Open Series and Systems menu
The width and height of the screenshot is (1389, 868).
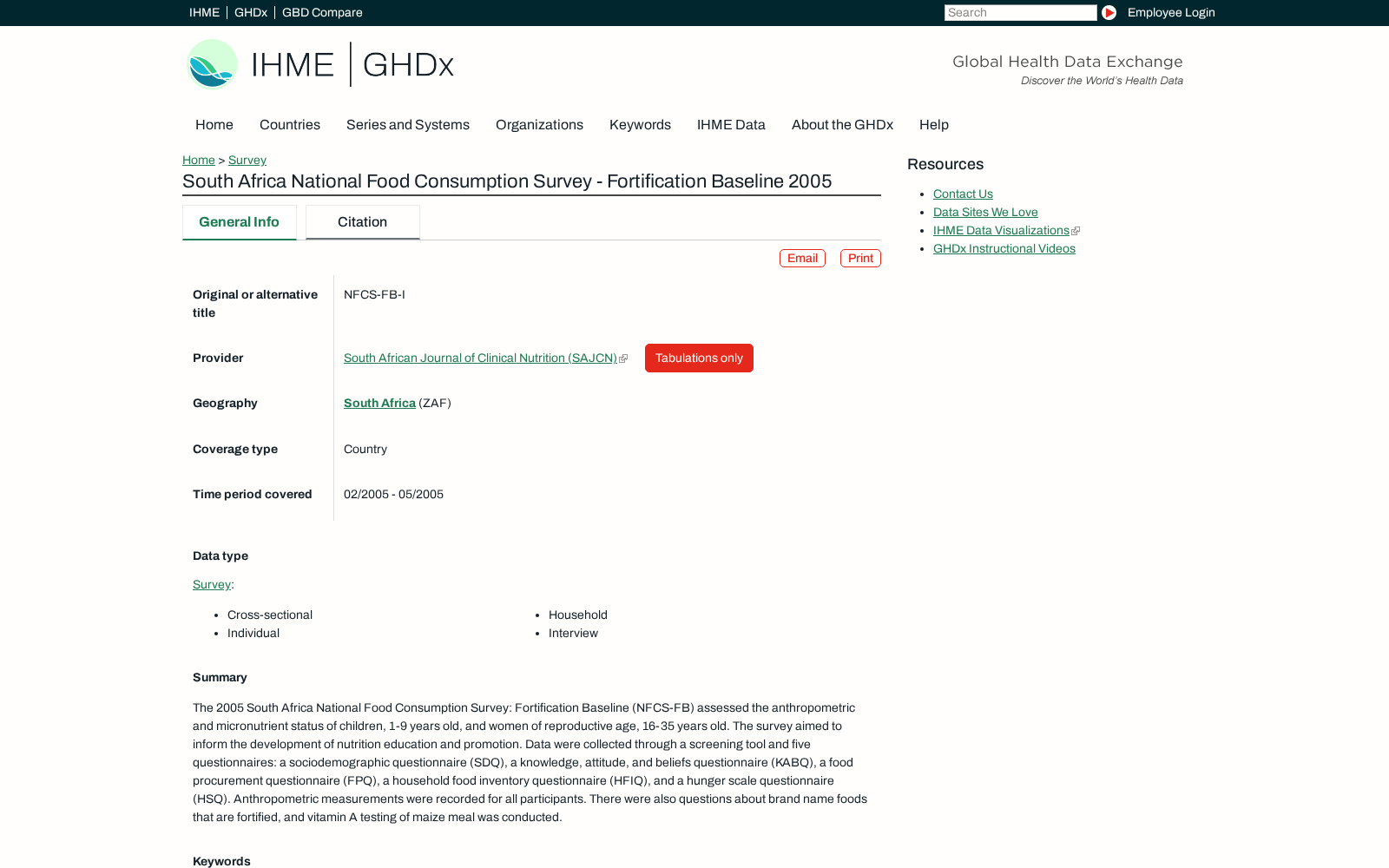[408, 124]
